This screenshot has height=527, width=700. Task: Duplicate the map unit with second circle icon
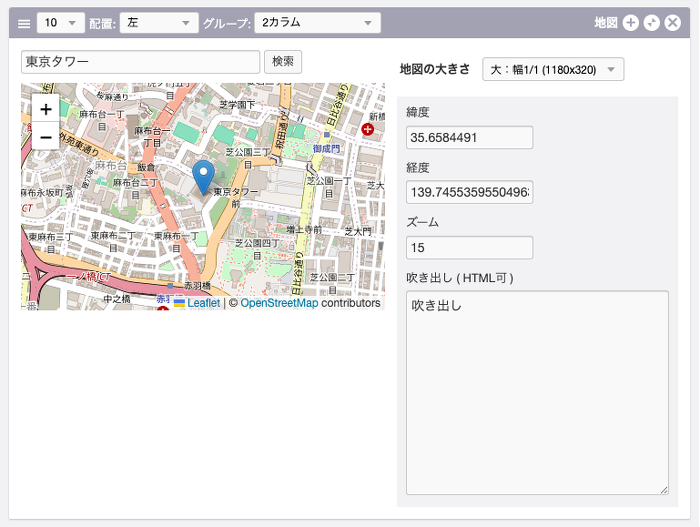[x=651, y=23]
